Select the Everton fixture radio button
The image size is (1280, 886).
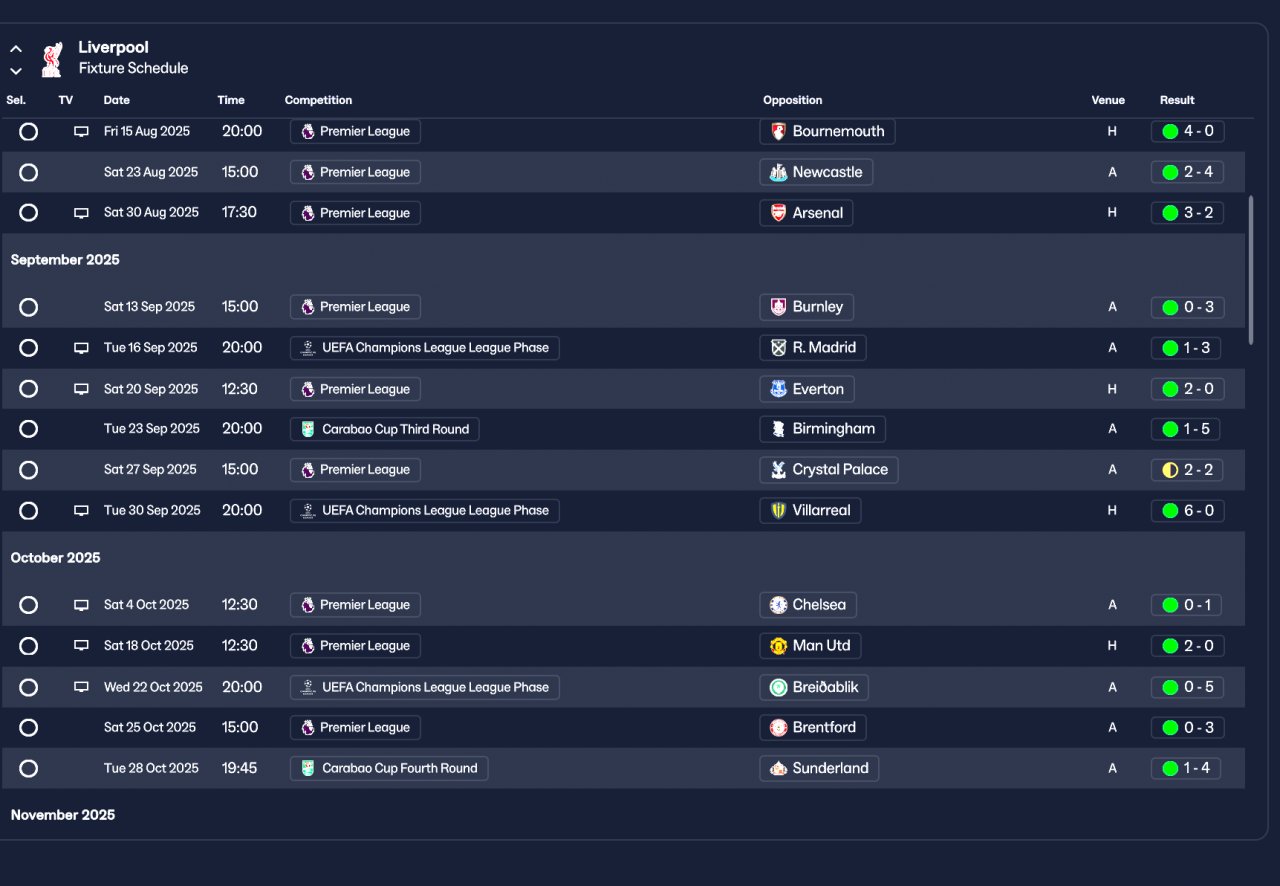[28, 389]
